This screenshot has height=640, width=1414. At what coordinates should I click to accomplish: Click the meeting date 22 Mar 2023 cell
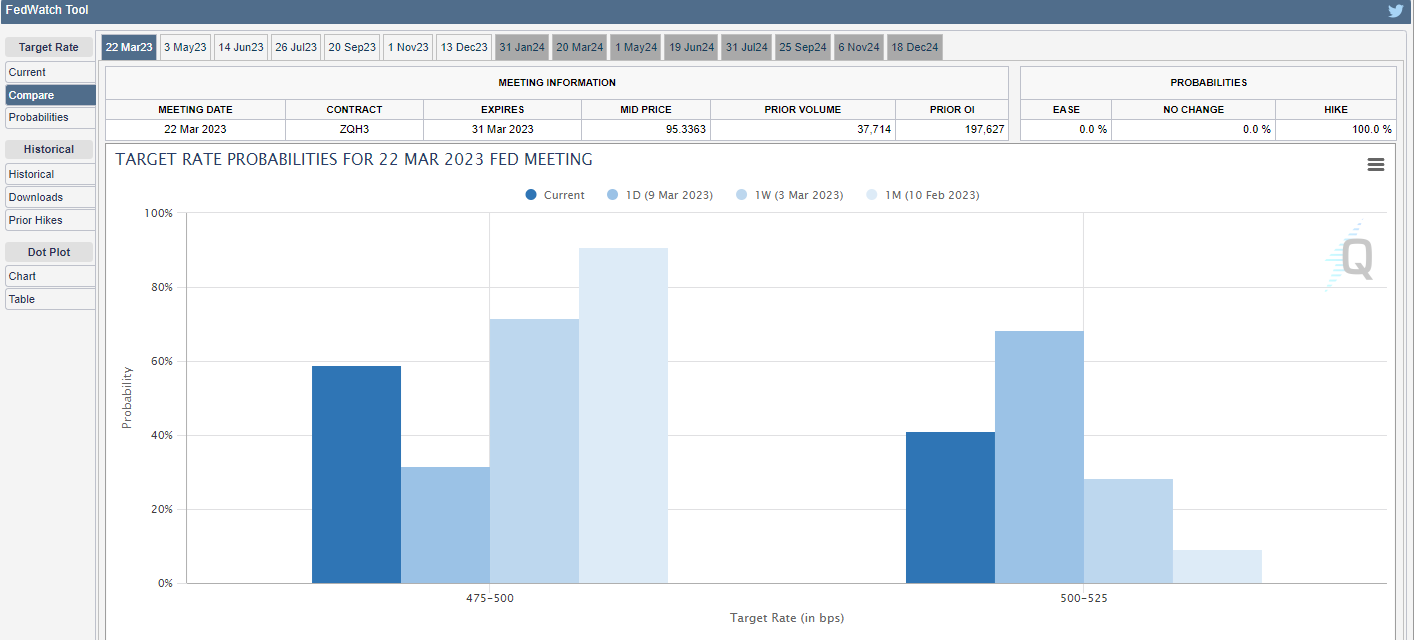pos(195,129)
